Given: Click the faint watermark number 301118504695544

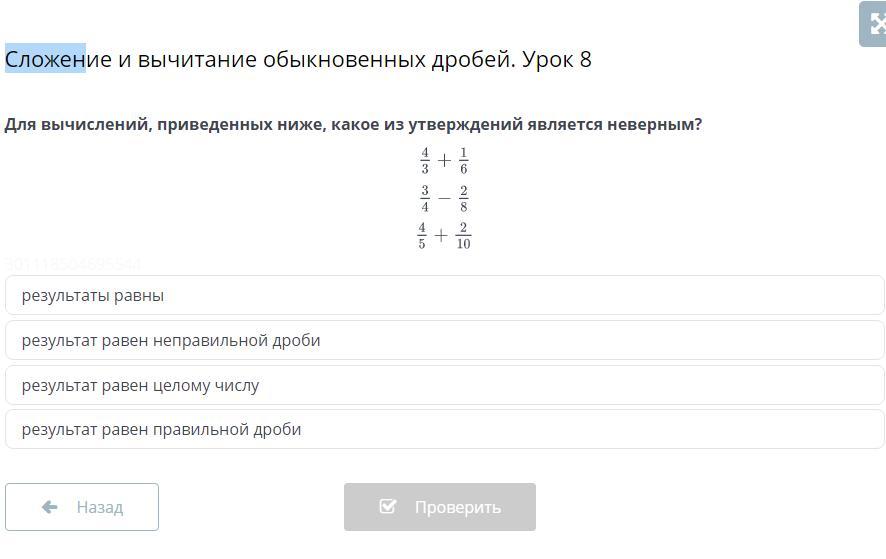Looking at the screenshot, I should pos(73,265).
